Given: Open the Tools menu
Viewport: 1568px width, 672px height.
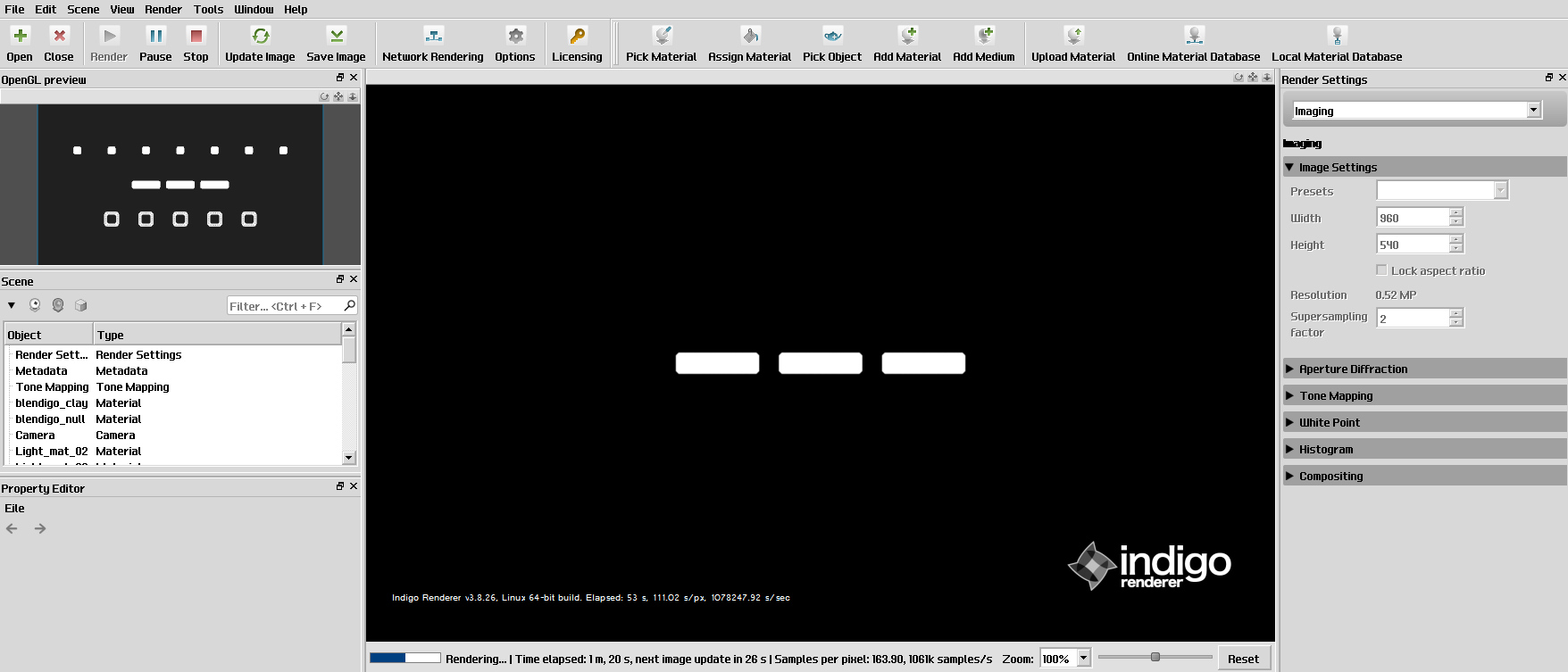Looking at the screenshot, I should coord(208,9).
